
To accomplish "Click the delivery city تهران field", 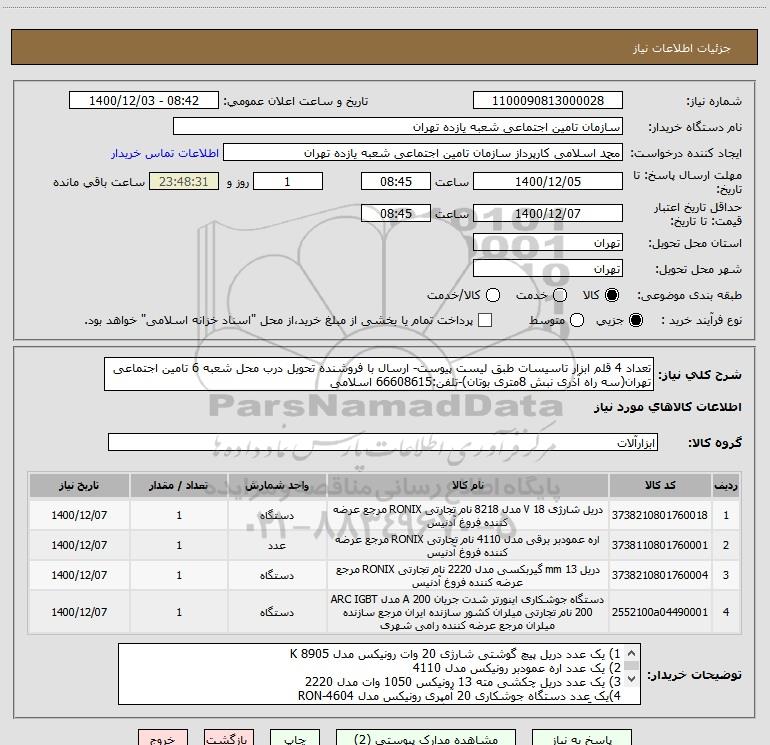I will (x=548, y=269).
